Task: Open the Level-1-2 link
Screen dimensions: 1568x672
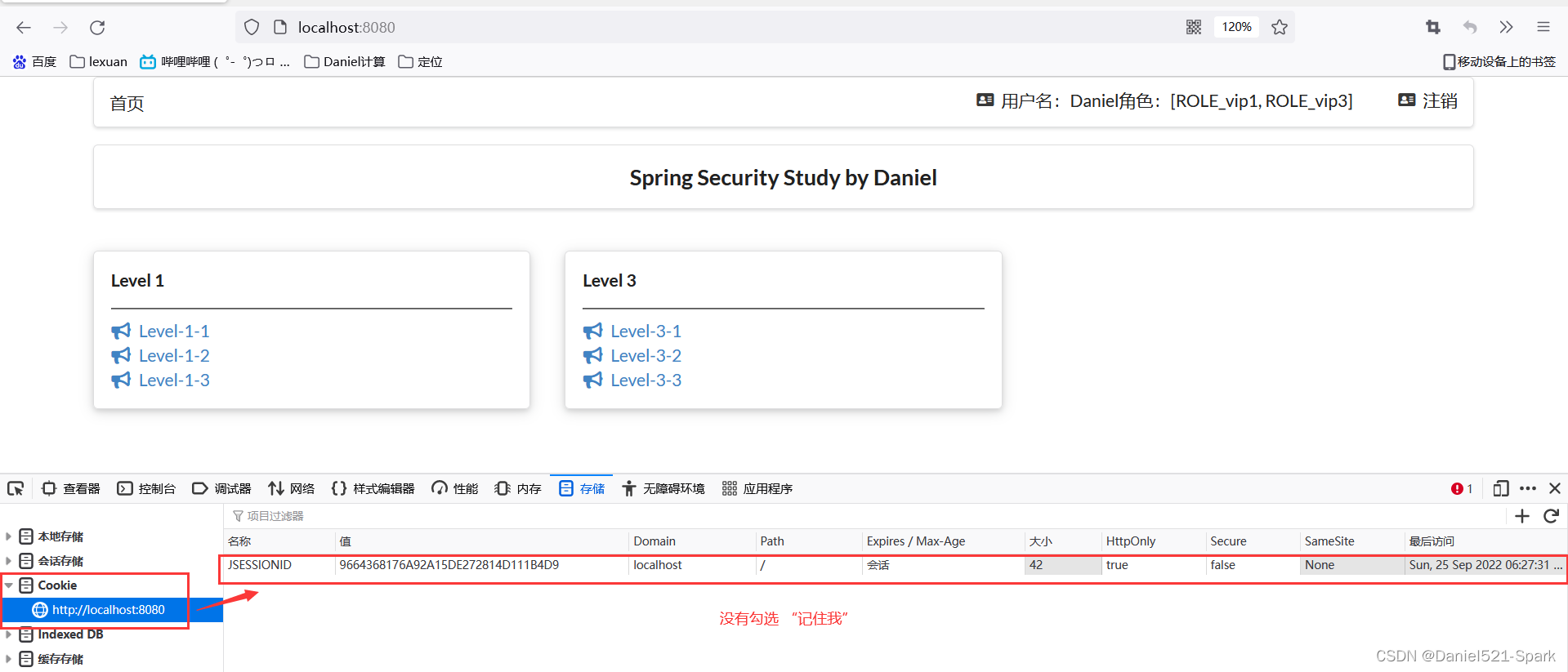Action: pos(174,355)
